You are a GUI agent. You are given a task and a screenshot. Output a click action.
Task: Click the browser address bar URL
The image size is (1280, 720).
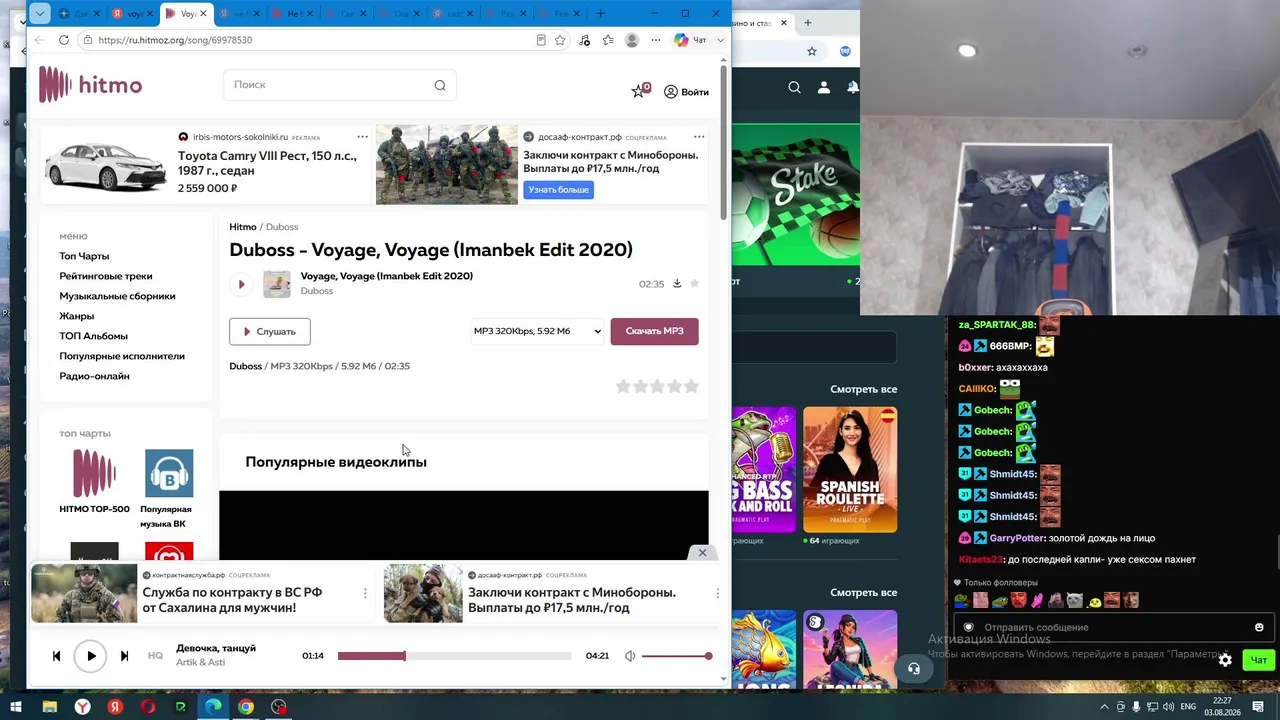click(x=175, y=40)
